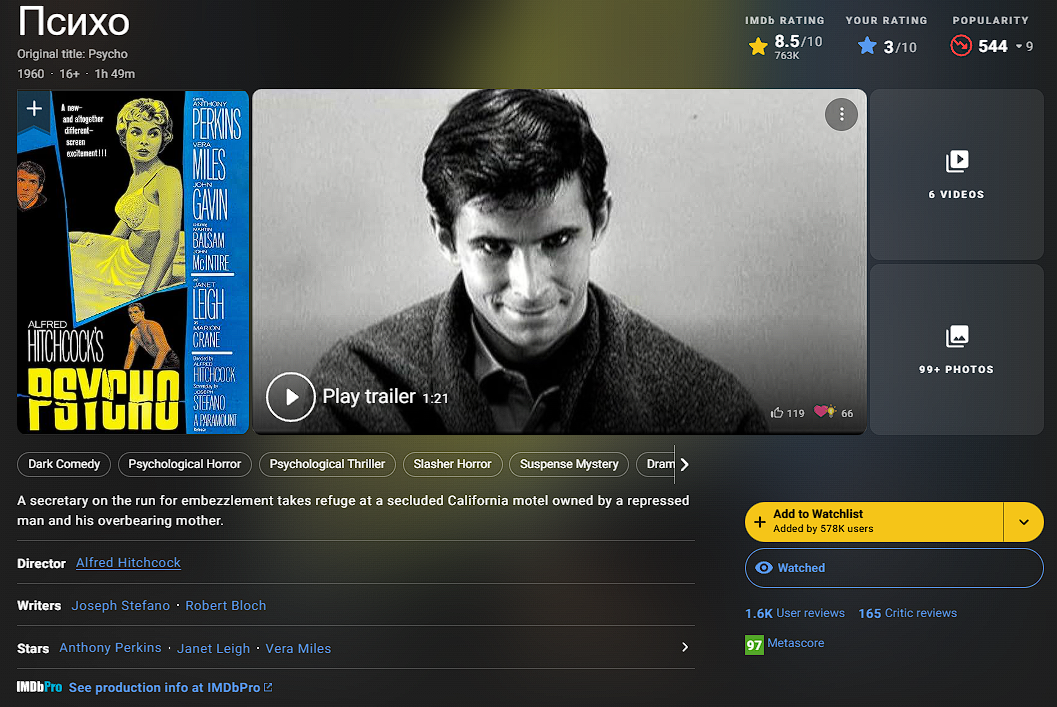
Task: Click the Stars label
Action: (x=33, y=648)
